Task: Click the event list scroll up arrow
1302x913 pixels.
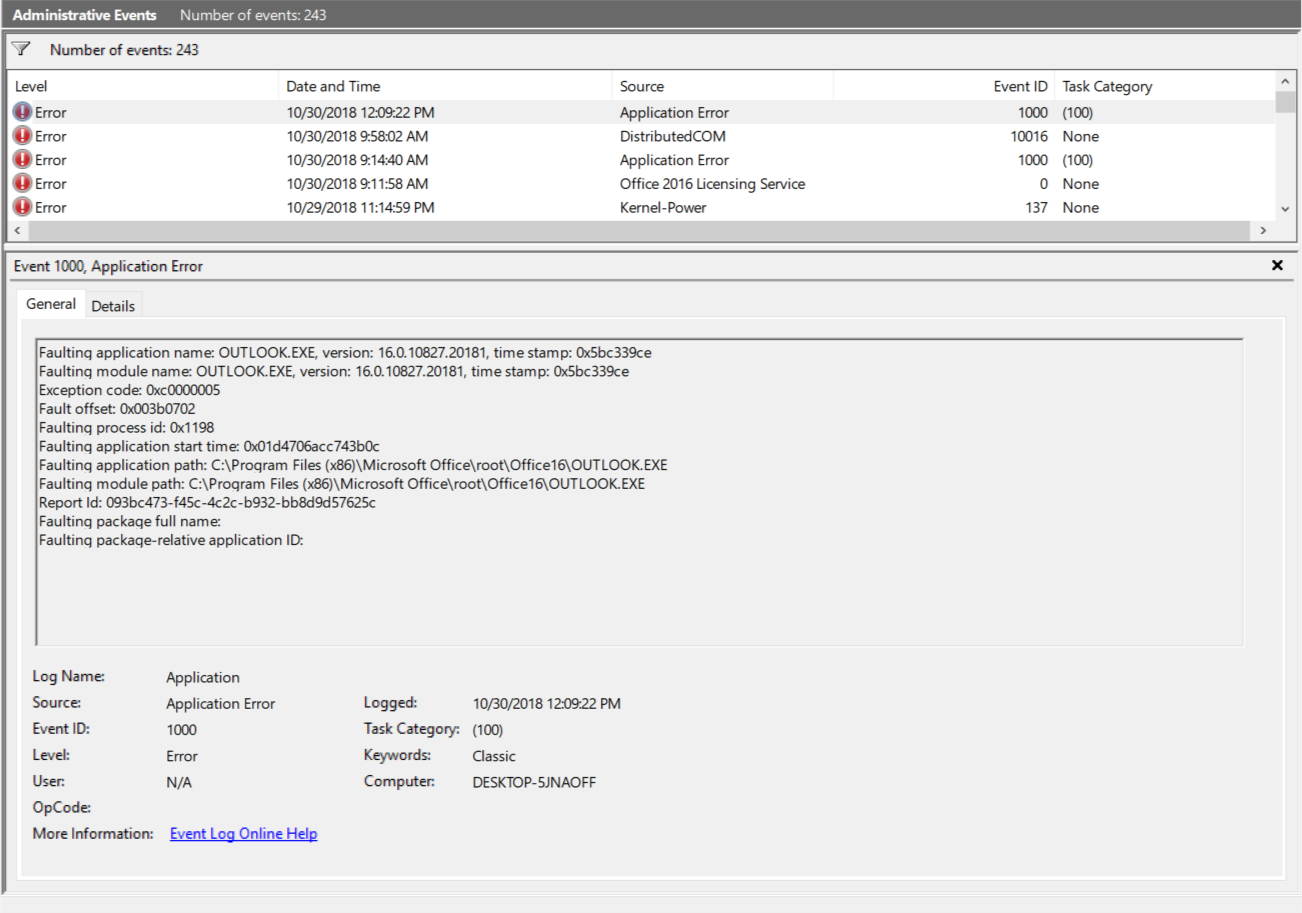Action: (x=1285, y=81)
